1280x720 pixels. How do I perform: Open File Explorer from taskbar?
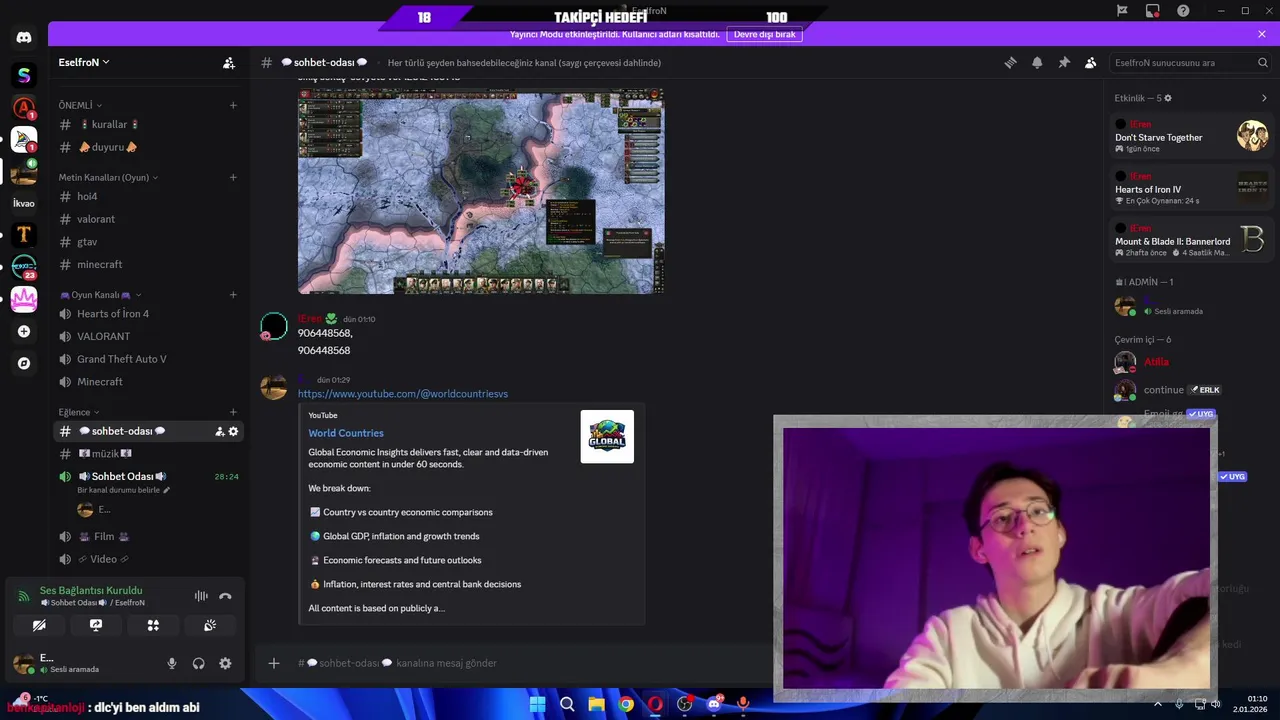(596, 704)
